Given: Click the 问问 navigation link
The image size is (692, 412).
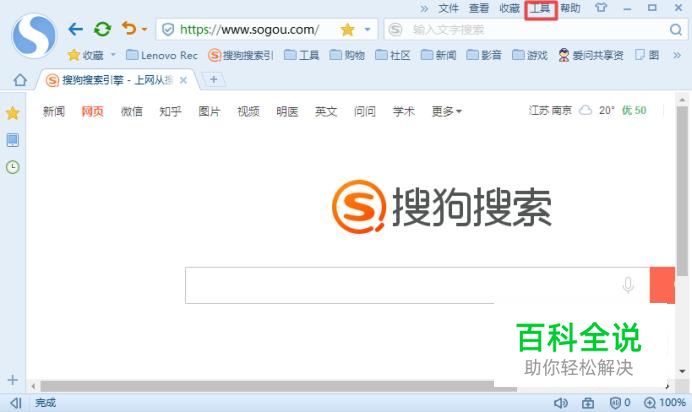Looking at the screenshot, I should coord(365,111).
